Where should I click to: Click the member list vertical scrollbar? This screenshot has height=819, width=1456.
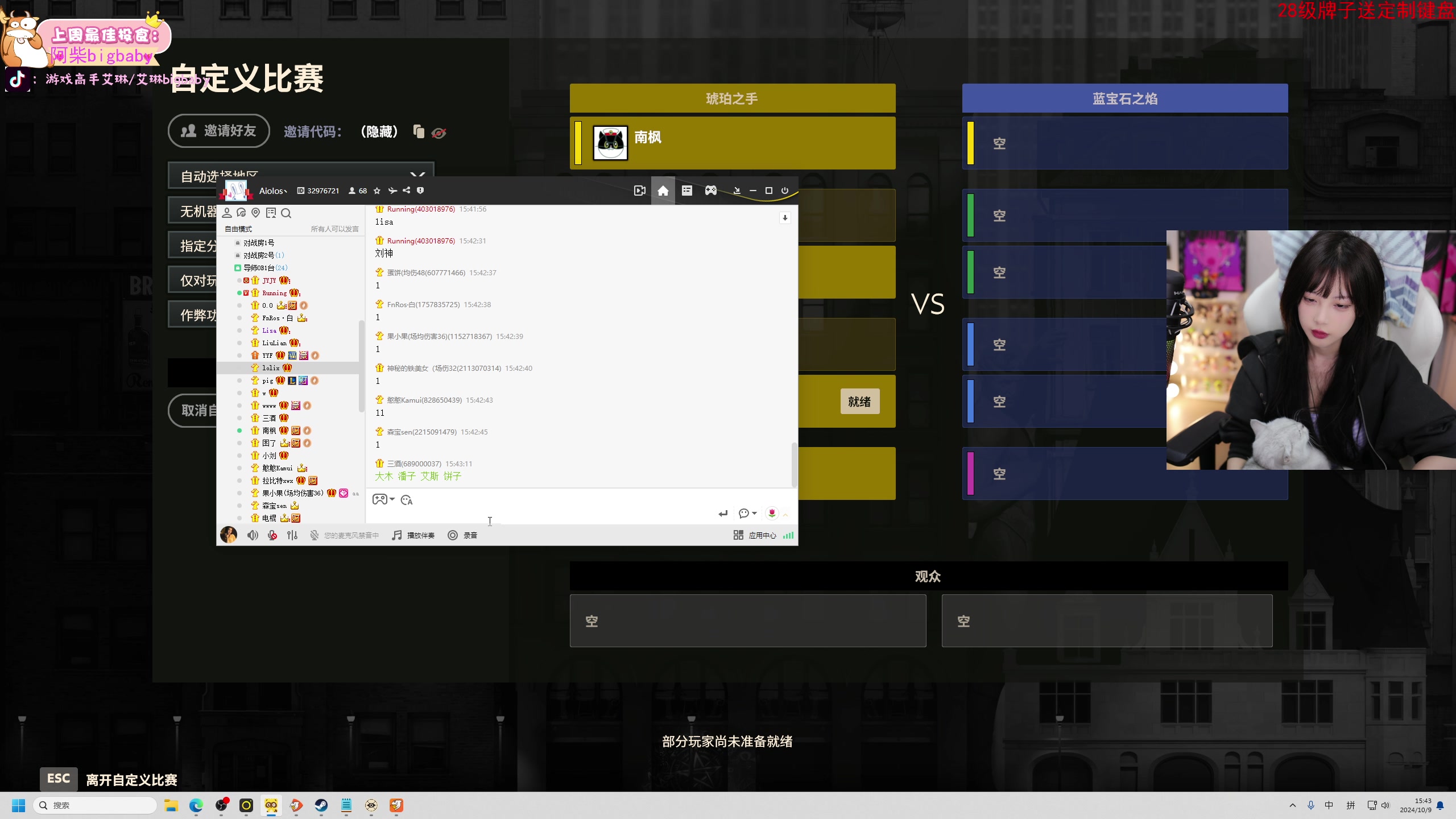point(361,366)
